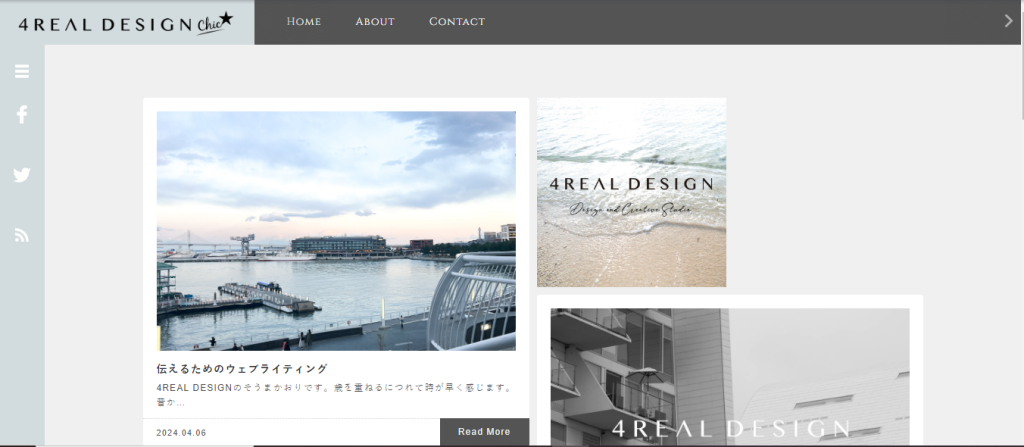The width and height of the screenshot is (1024, 447).
Task: Click the post title 伝えるためのウェブライティング
Action: click(242, 369)
